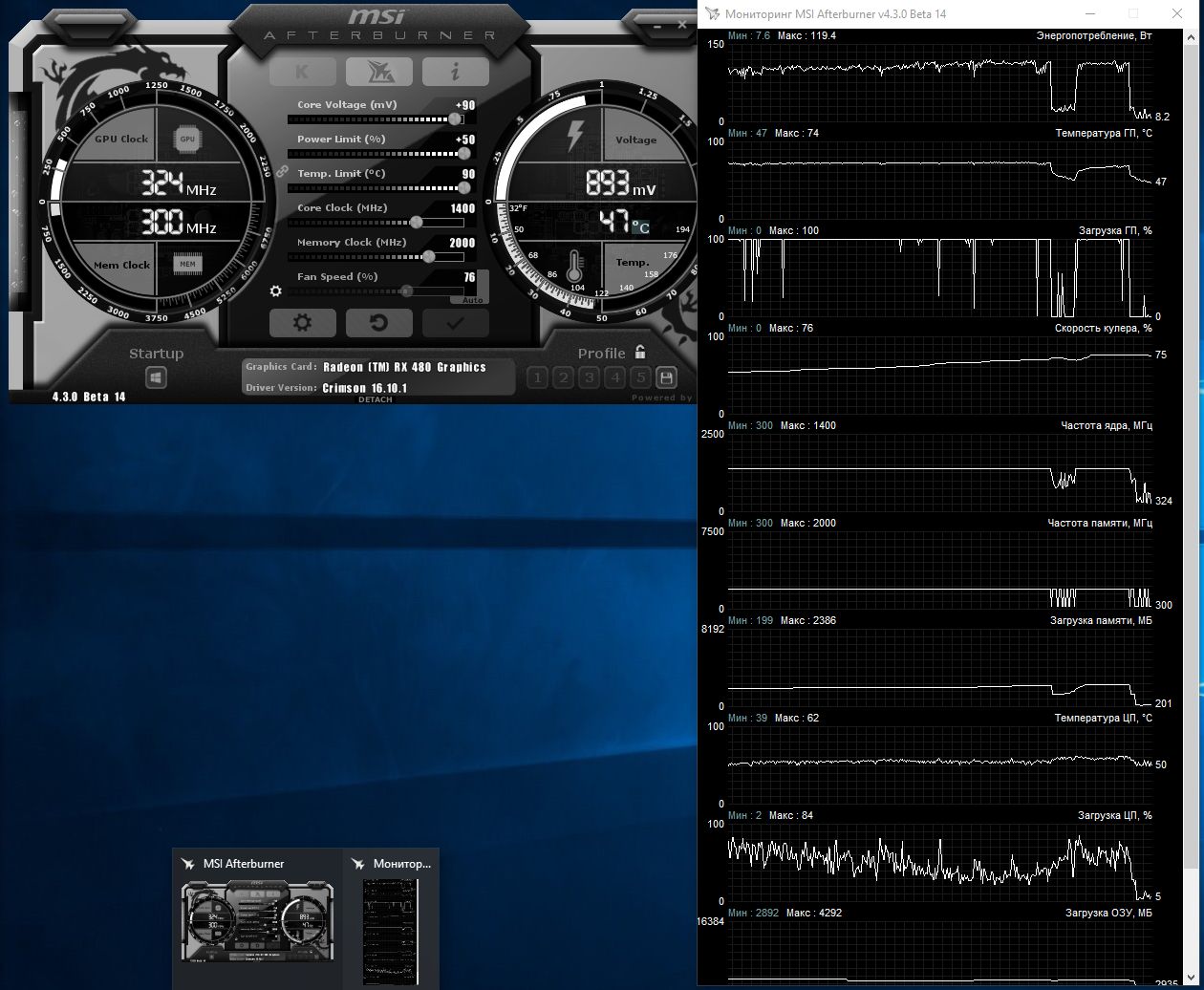Click the thermometer icon on right gauge
Viewport: 1204px width, 990px height.
pyautogui.click(x=575, y=266)
